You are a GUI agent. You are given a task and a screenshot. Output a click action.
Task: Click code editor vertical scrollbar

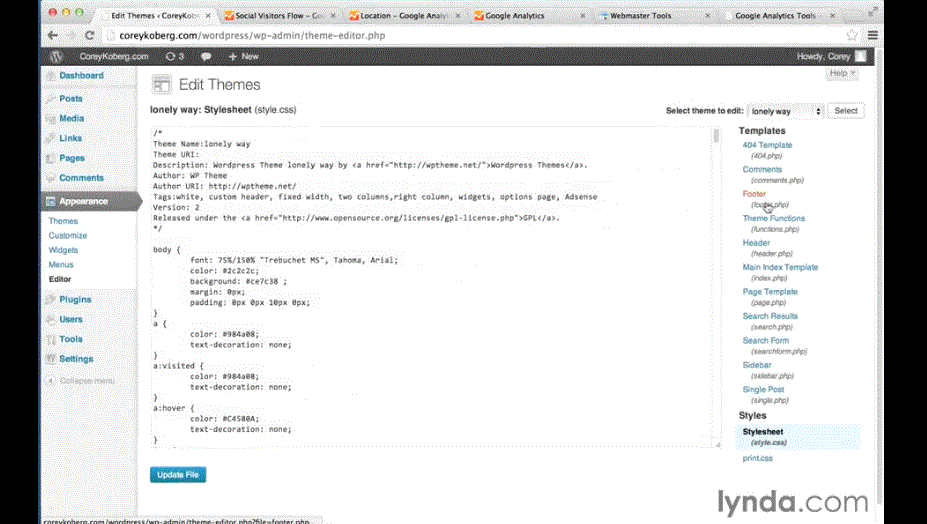coord(716,135)
